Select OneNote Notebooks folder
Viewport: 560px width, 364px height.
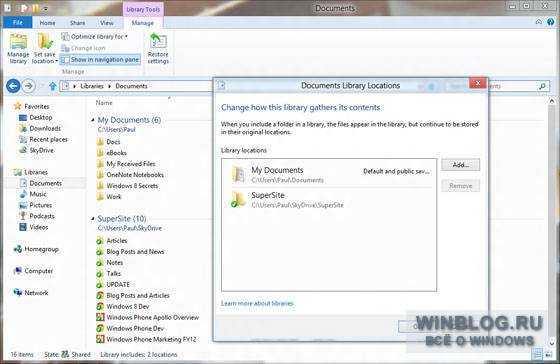(x=131, y=175)
